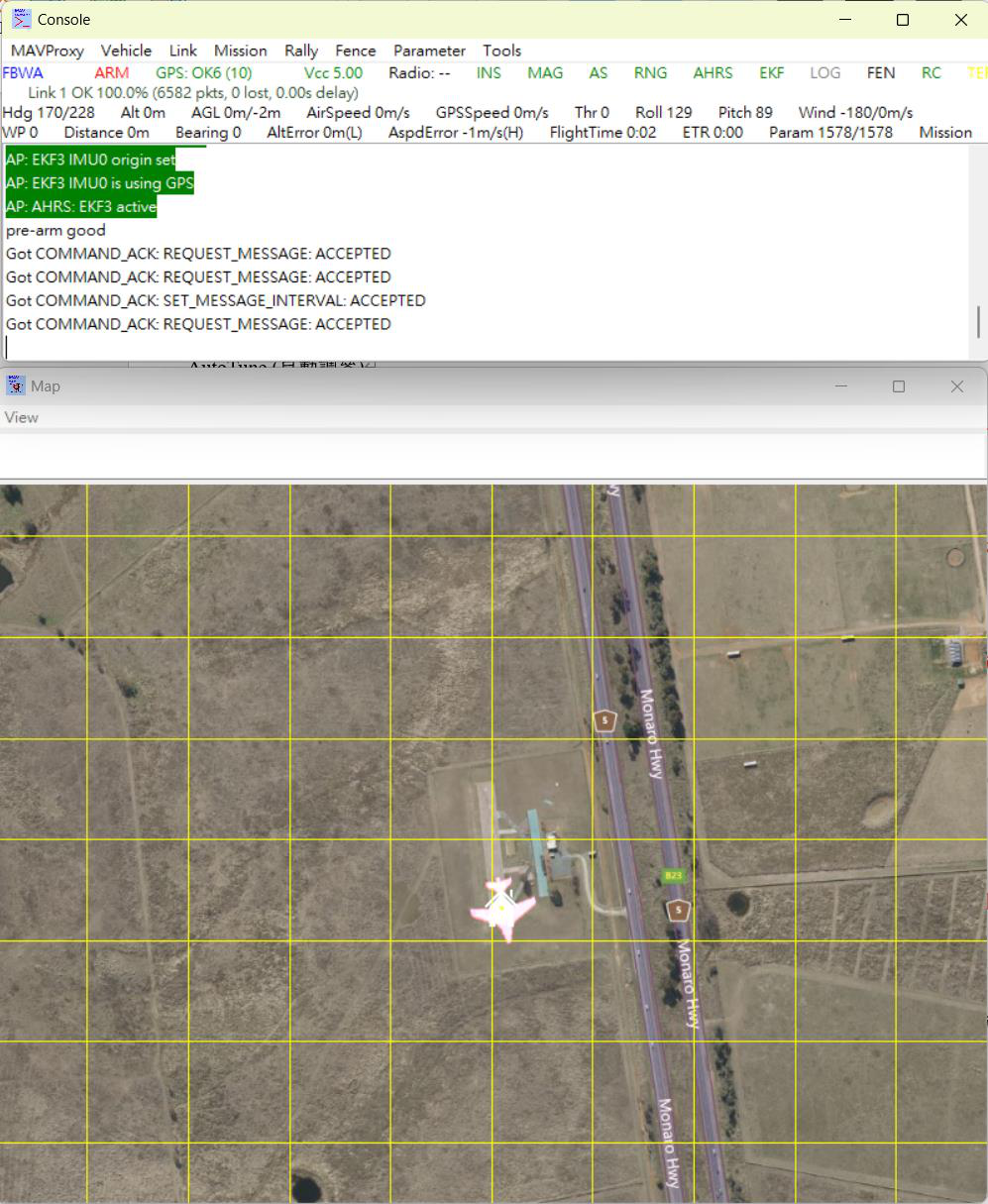Viewport: 988px width, 1204px height.
Task: Click the Hdg 170/228 heading readout
Action: [x=49, y=112]
